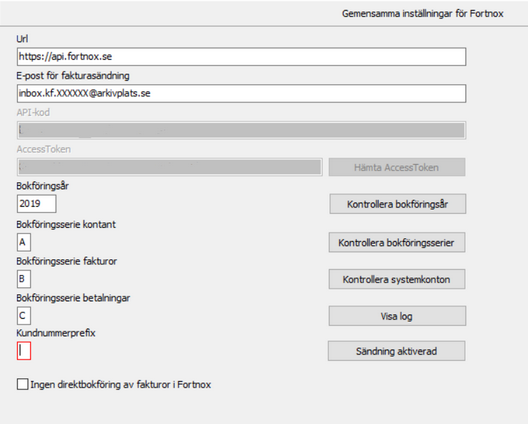The width and height of the screenshot is (528, 424).
Task: Click the Gemensamma inställningar för Fortnox heading
Action: pyautogui.click(x=423, y=14)
